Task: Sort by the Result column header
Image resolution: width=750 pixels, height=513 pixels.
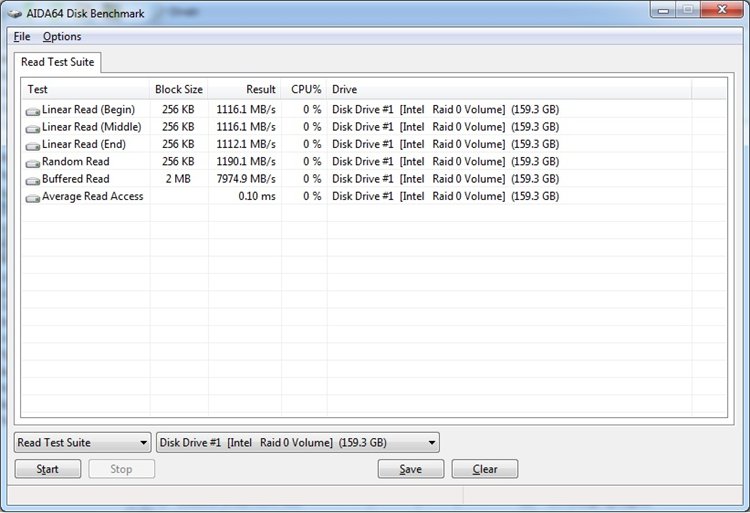Action: (244, 89)
